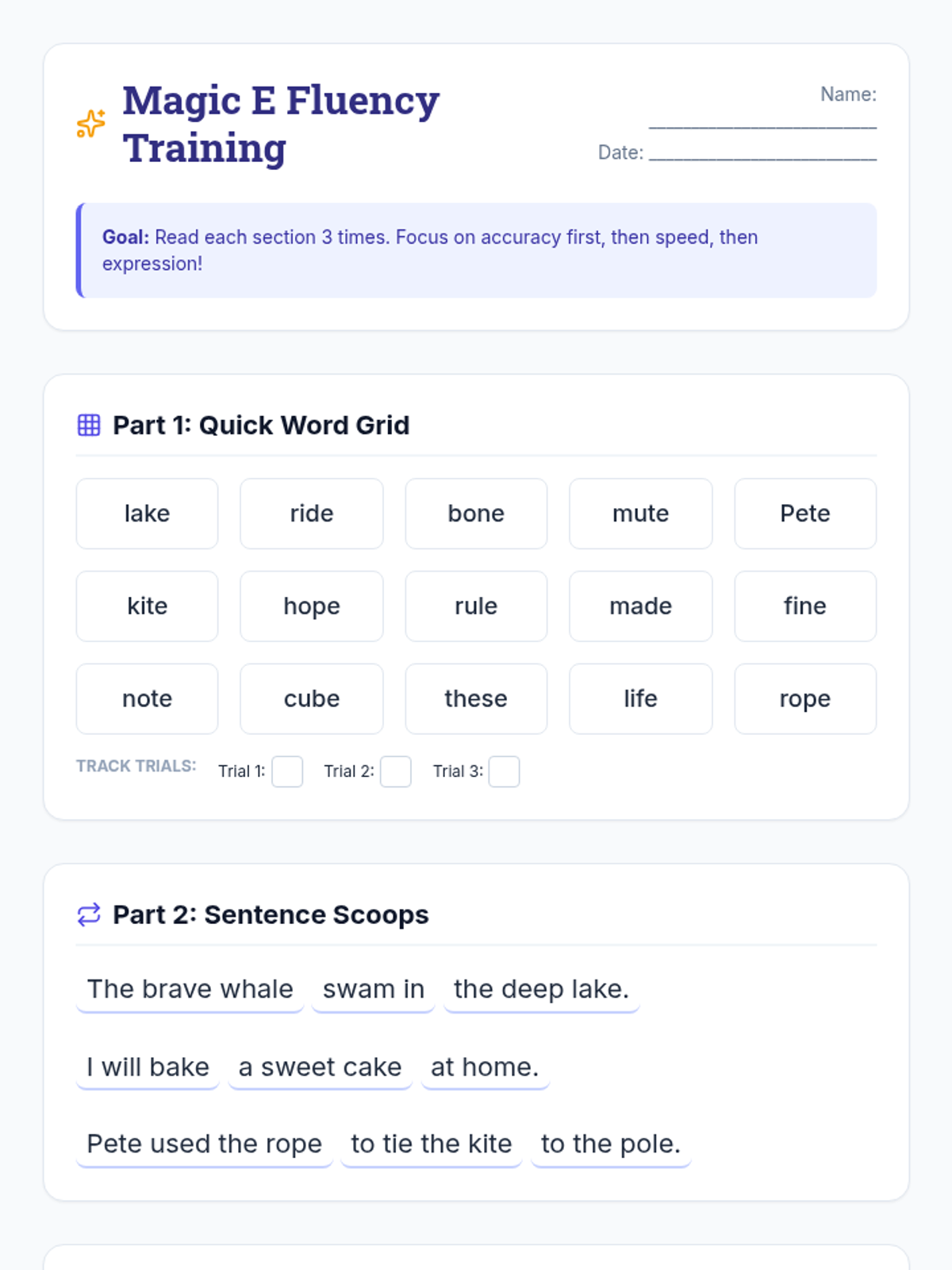Screen dimensions: 952x1270
Task: Mark the Trial 3 checkbox
Action: pyautogui.click(x=504, y=772)
